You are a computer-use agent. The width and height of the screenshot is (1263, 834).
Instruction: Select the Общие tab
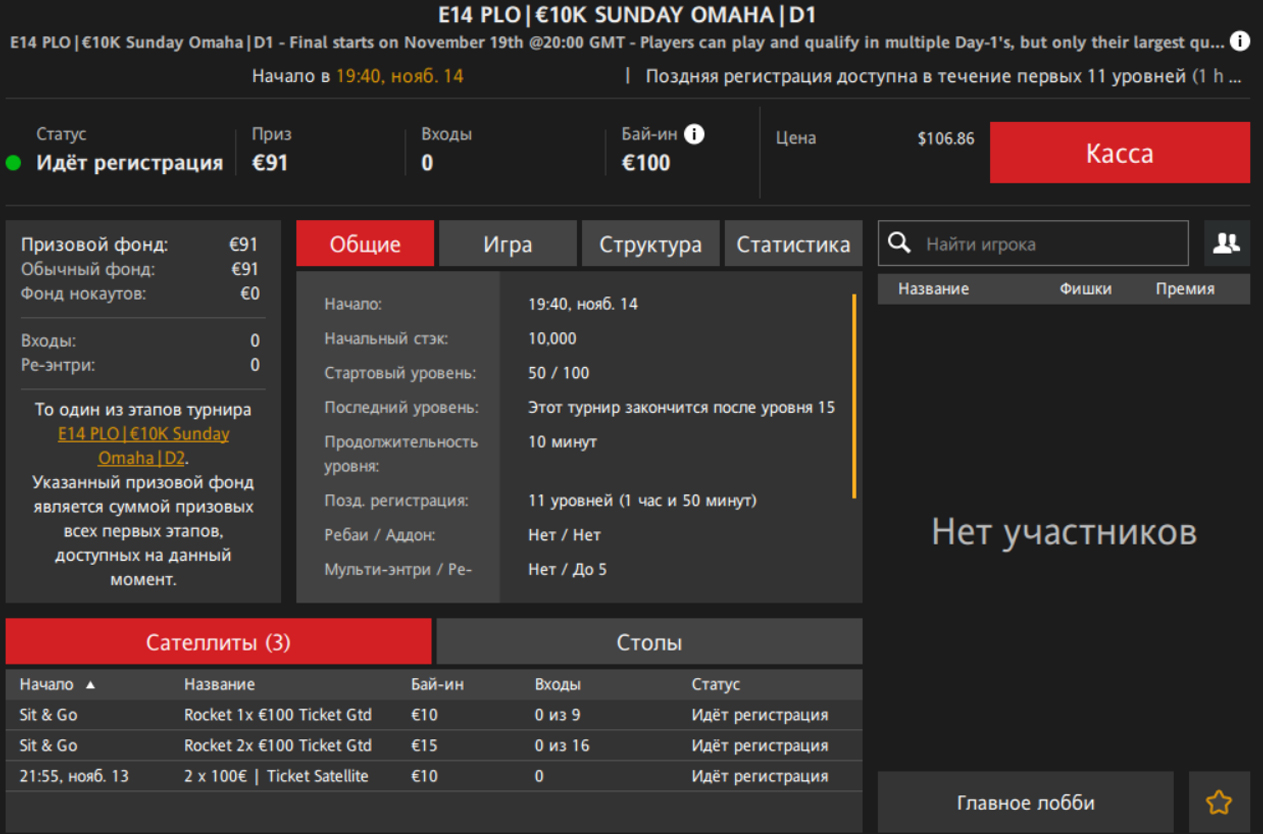pos(365,244)
